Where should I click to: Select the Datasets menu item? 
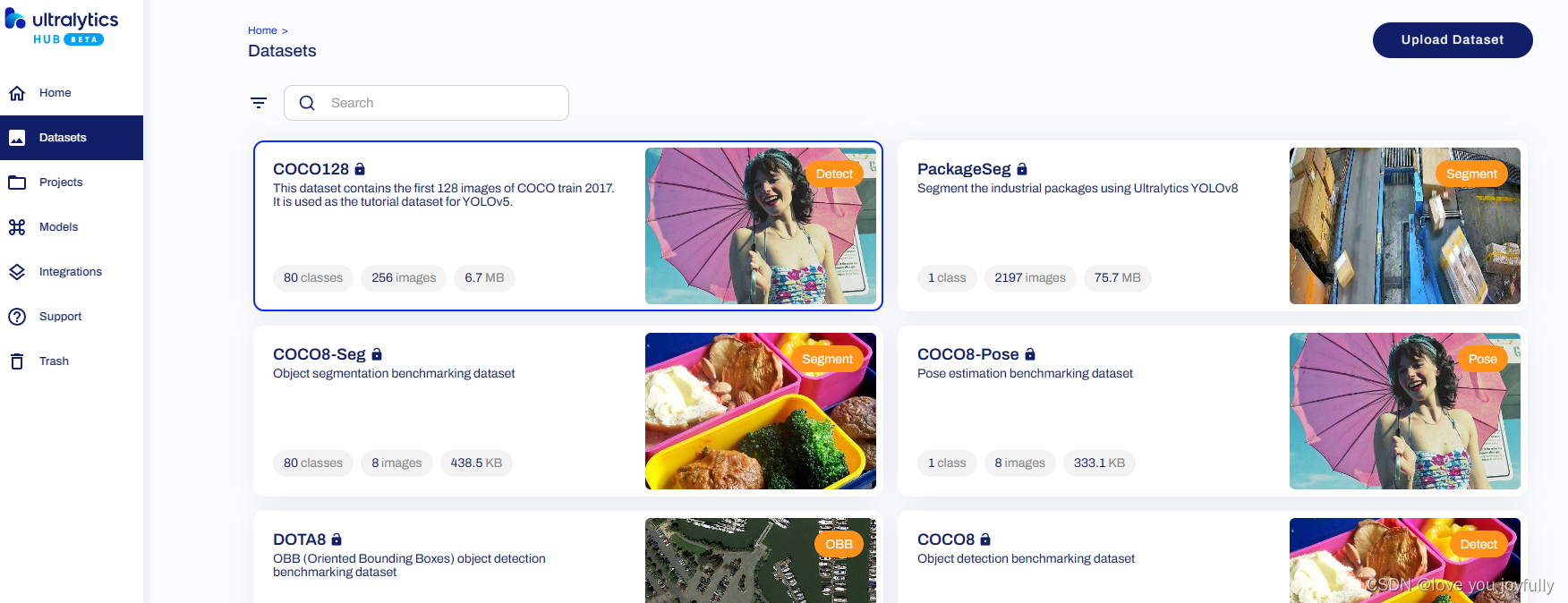[72, 138]
